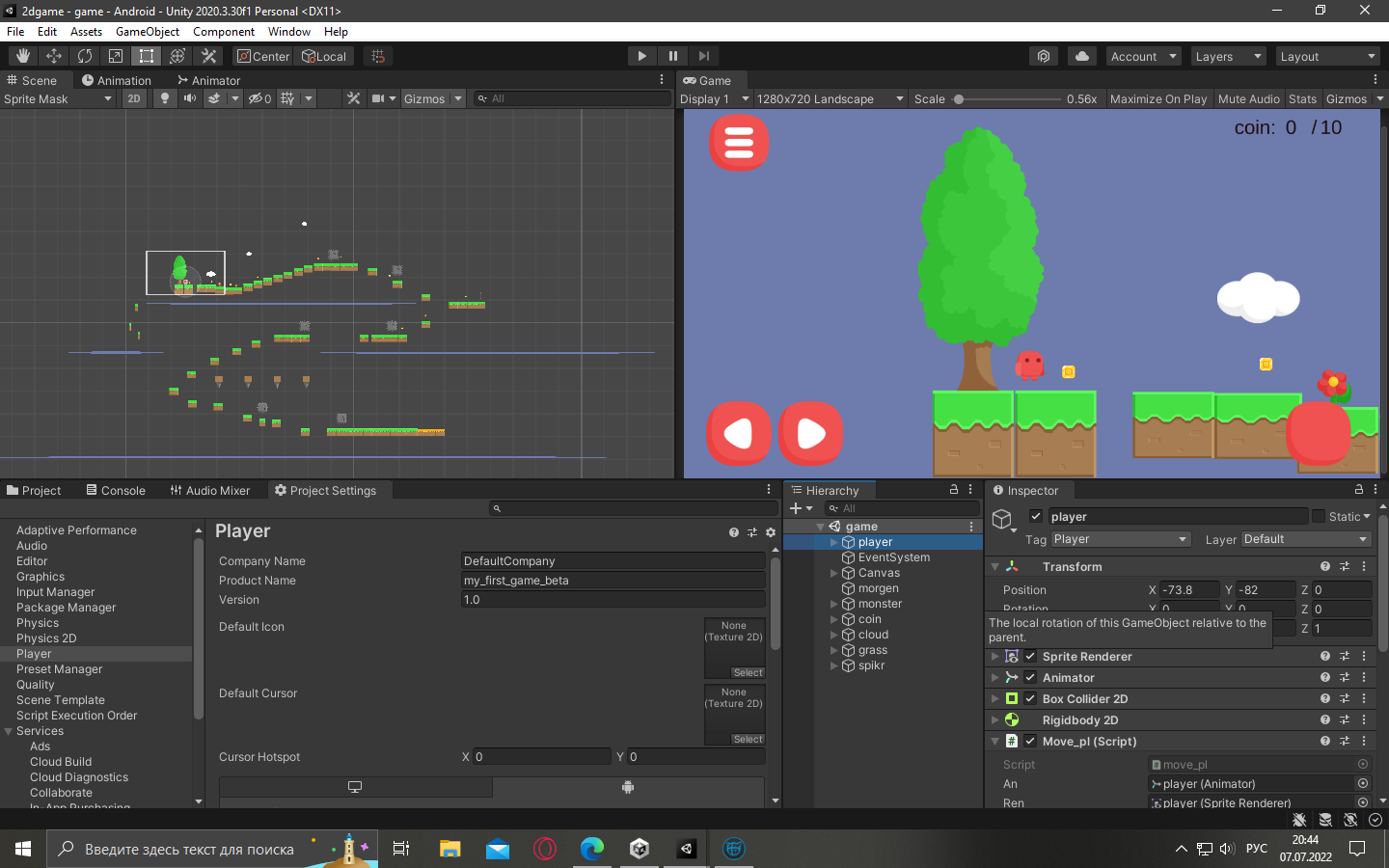Click the Play button
This screenshot has width=1389, height=868.
click(641, 56)
